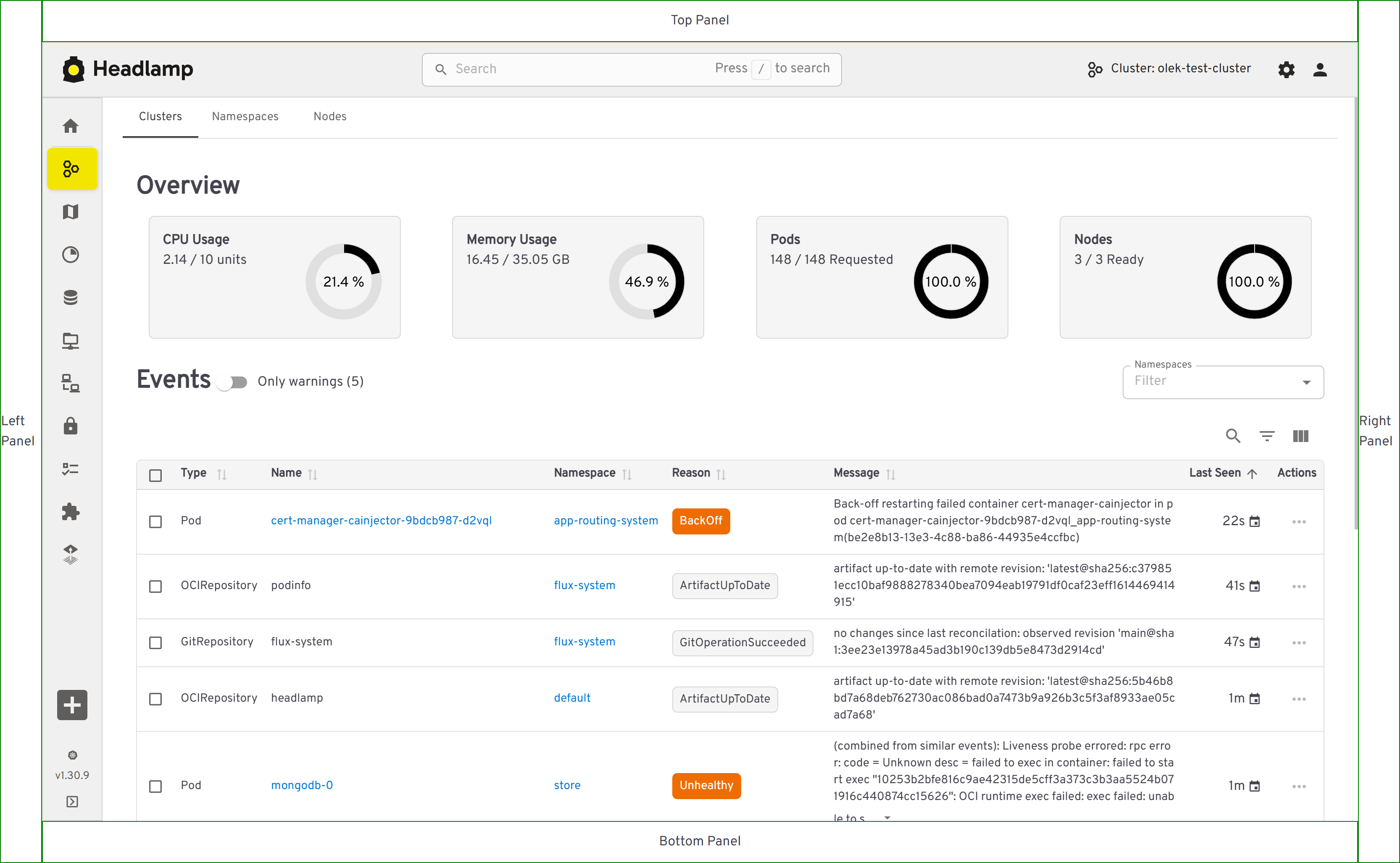
Task: Check the podinfo row checkbox
Action: click(x=155, y=586)
